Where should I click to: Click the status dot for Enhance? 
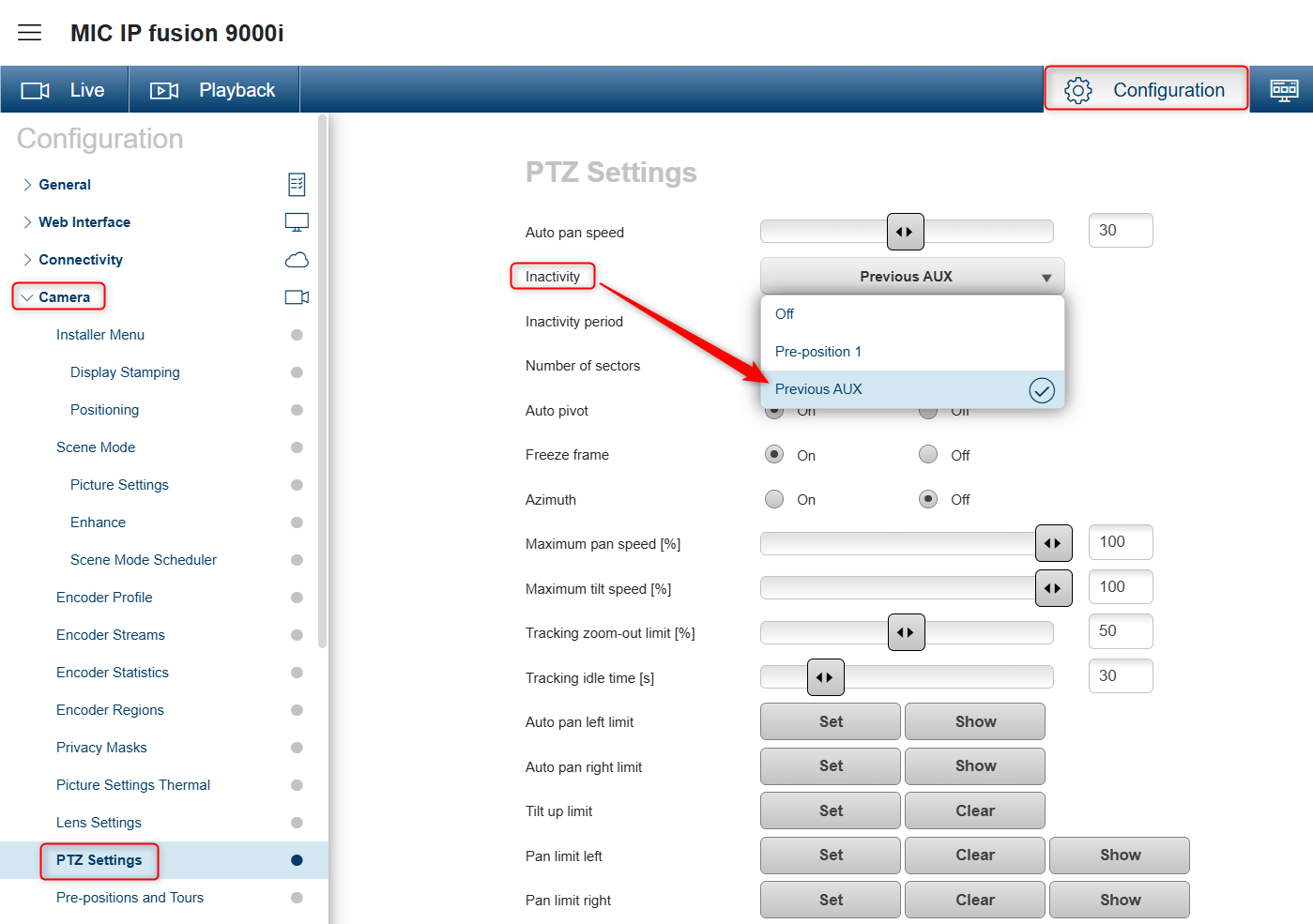(297, 523)
